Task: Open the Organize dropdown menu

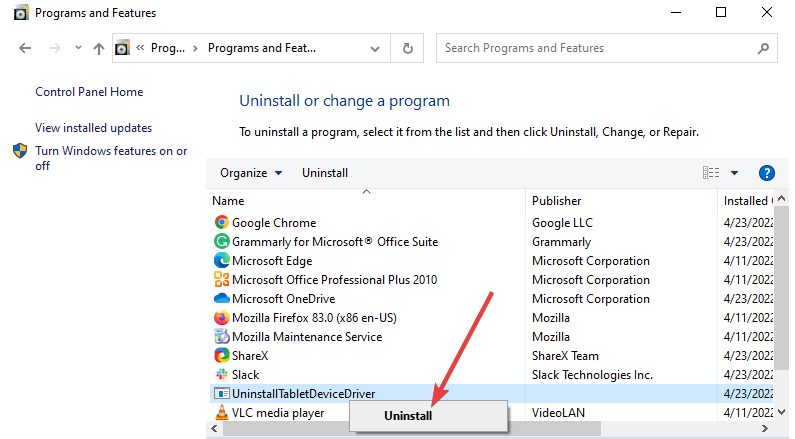Action: tap(251, 173)
